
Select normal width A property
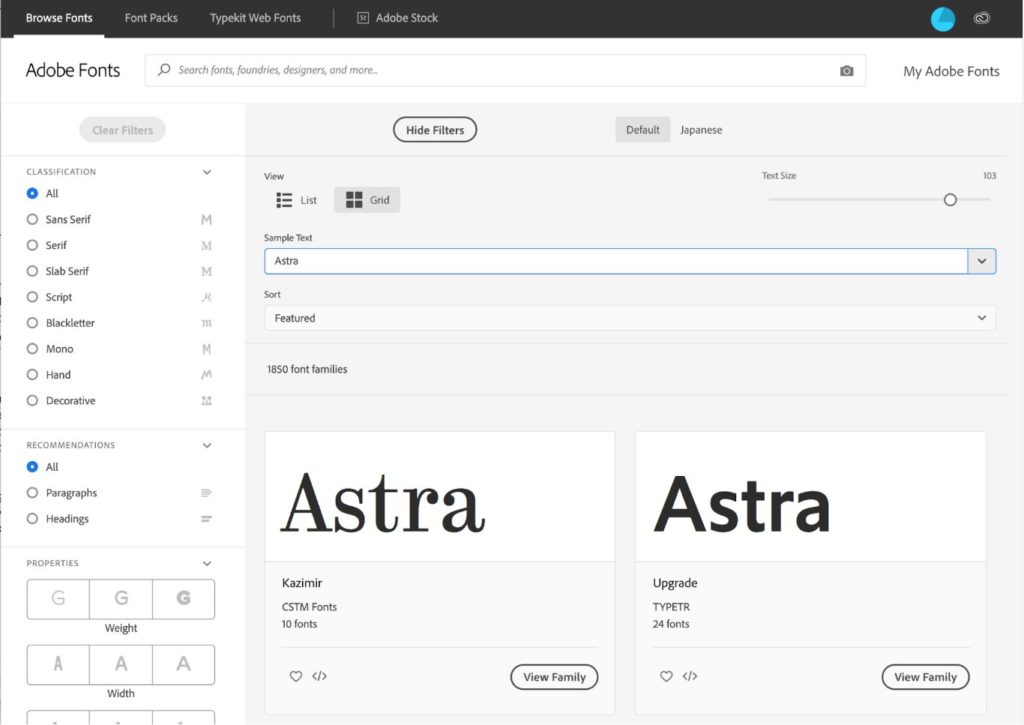point(121,664)
